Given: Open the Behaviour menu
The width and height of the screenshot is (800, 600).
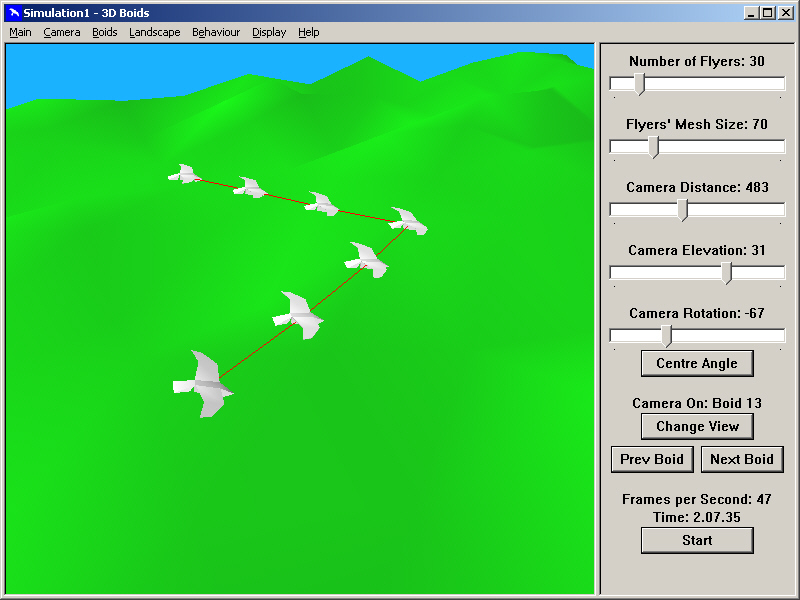Looking at the screenshot, I should (216, 32).
